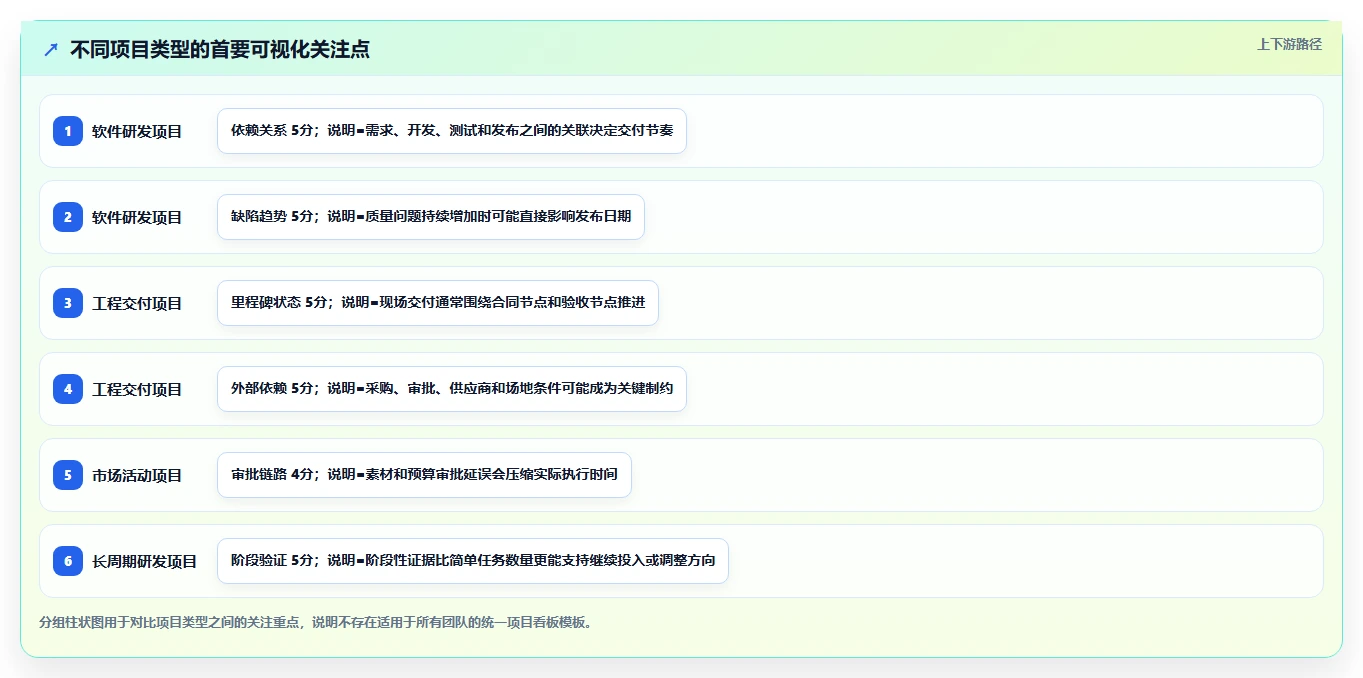The image size is (1363, 678).
Task: Click the 长周期研发项目 label
Action: point(144,561)
